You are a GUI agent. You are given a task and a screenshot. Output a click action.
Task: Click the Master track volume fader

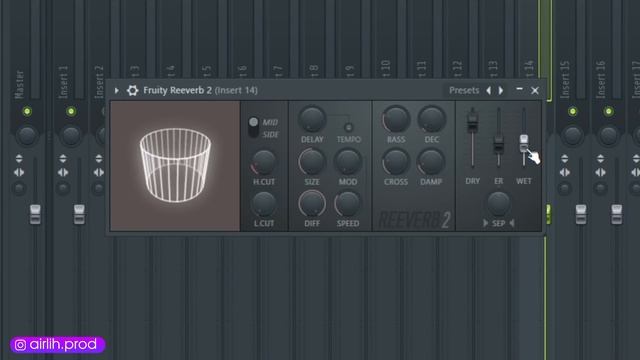point(35,214)
